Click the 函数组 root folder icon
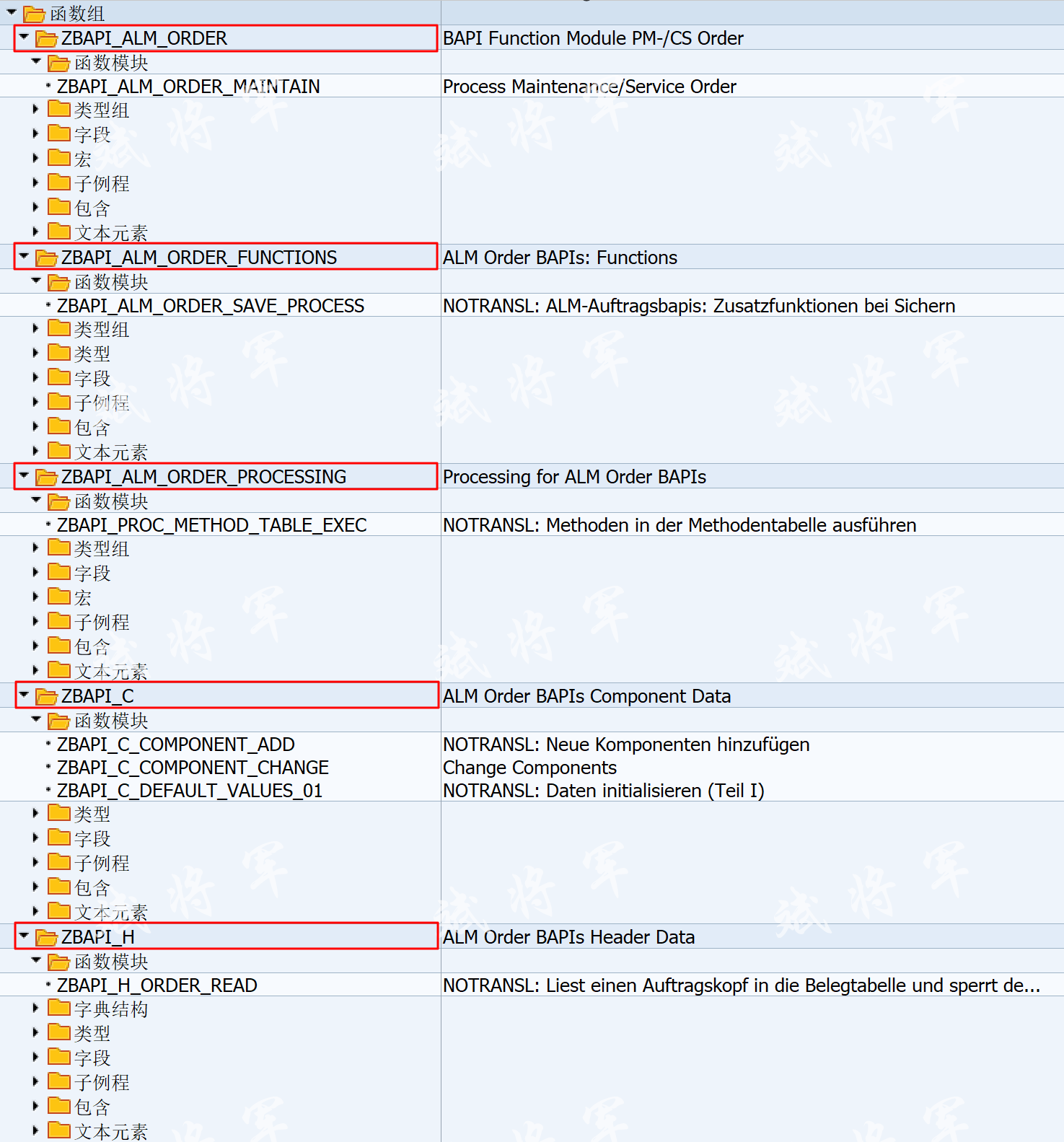 click(34, 14)
